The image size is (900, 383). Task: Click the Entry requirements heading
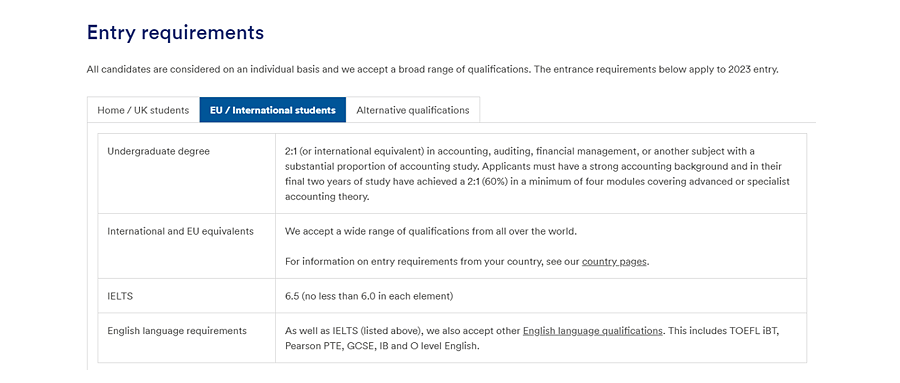tap(175, 33)
